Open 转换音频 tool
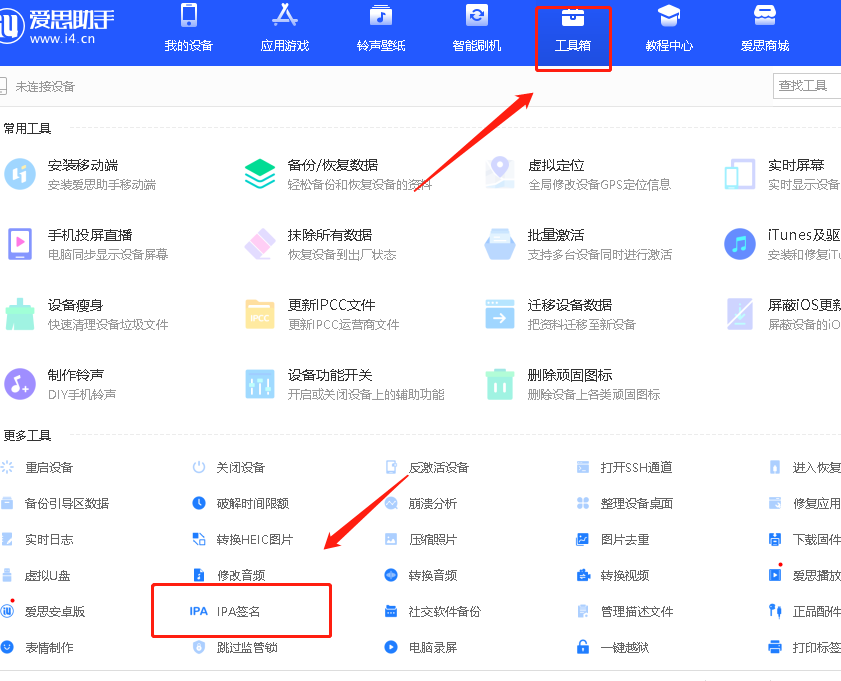Image resolution: width=841 pixels, height=681 pixels. pyautogui.click(x=421, y=575)
